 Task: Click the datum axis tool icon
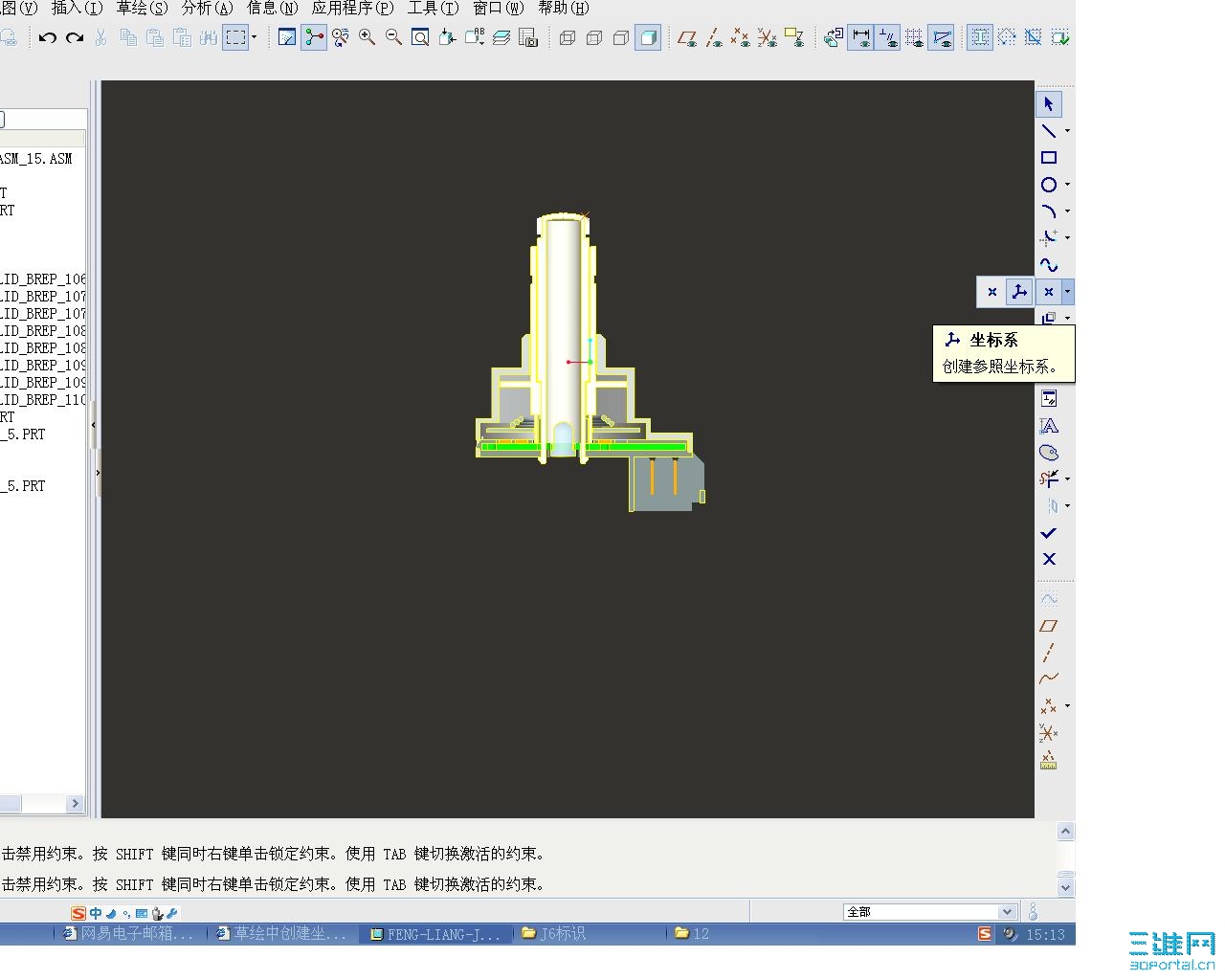click(1049, 653)
